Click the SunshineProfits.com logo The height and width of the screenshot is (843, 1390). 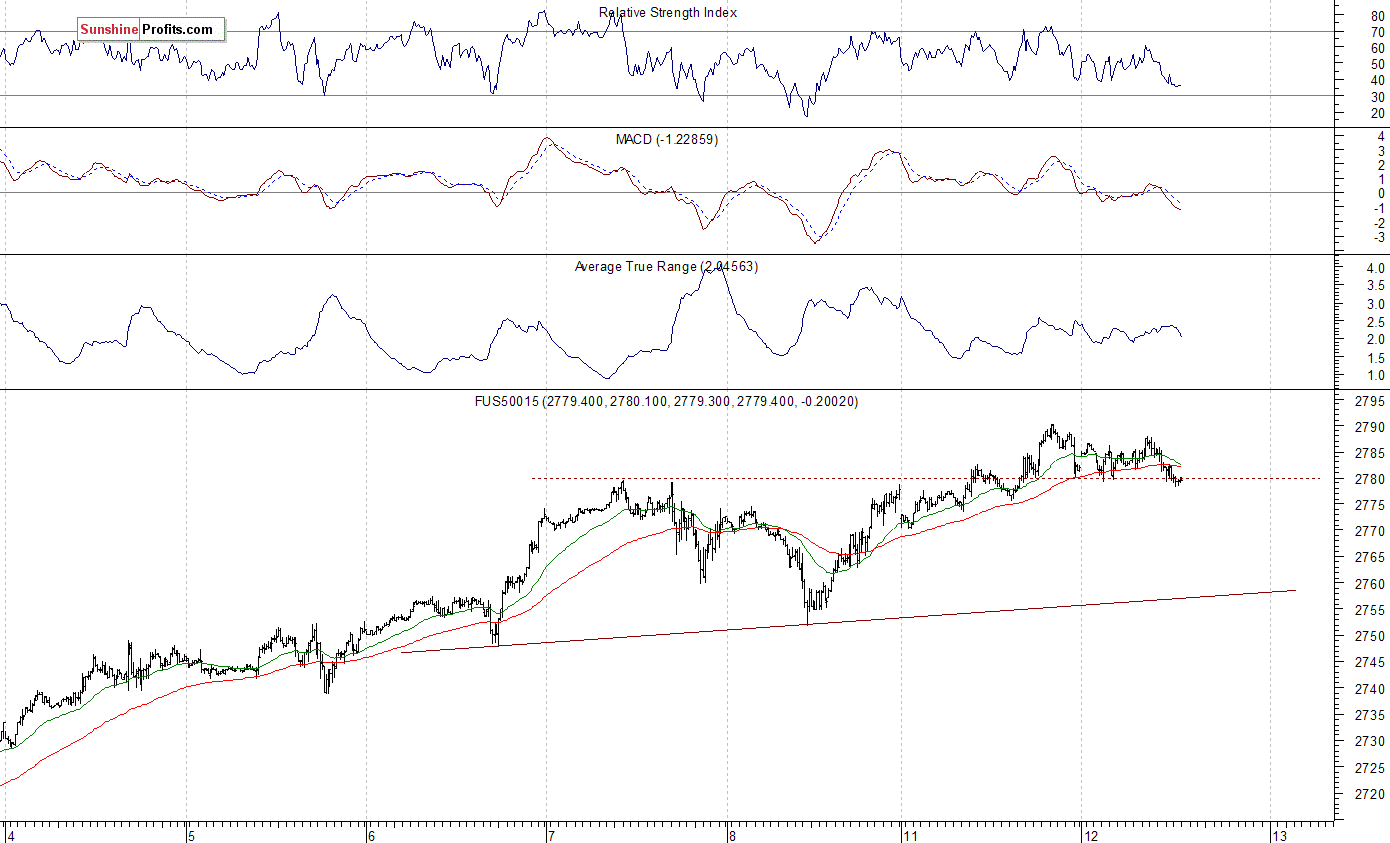click(x=151, y=30)
